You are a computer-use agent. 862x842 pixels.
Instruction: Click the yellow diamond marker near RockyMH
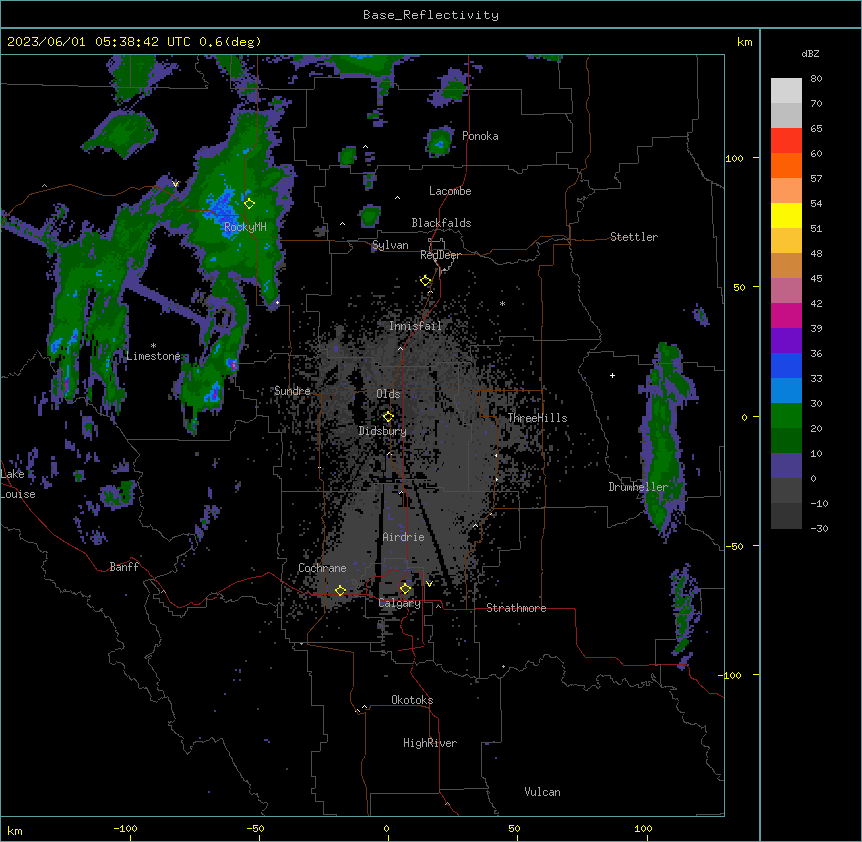tap(249, 204)
